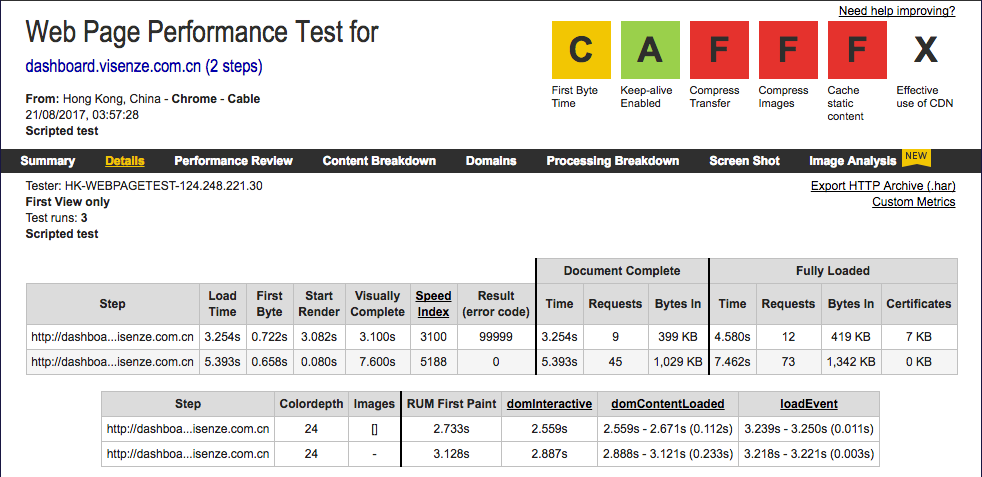The image size is (982, 477).
Task: Click the 4.580s Fully Loaded time cell
Action: [x=733, y=337]
